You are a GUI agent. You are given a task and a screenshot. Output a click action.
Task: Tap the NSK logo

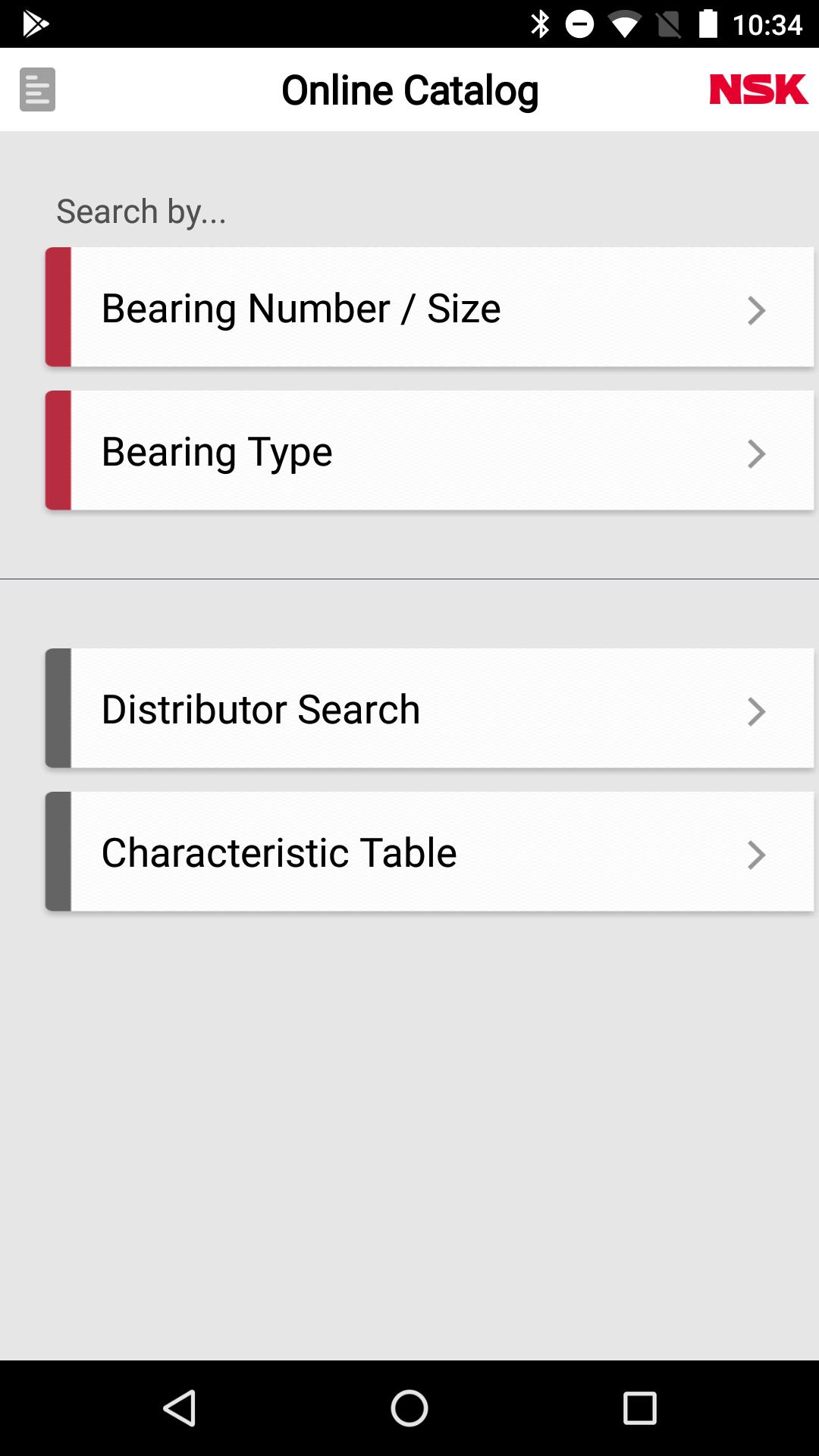758,89
